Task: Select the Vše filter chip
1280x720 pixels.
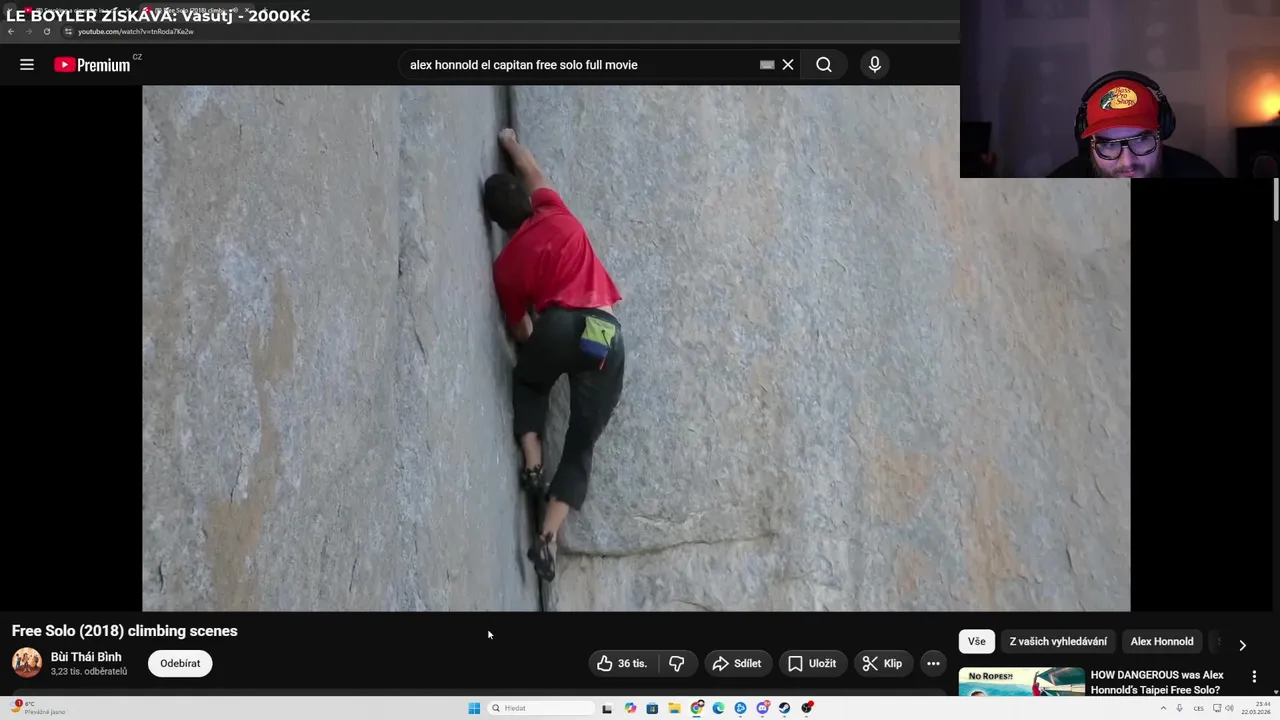Action: (x=977, y=642)
